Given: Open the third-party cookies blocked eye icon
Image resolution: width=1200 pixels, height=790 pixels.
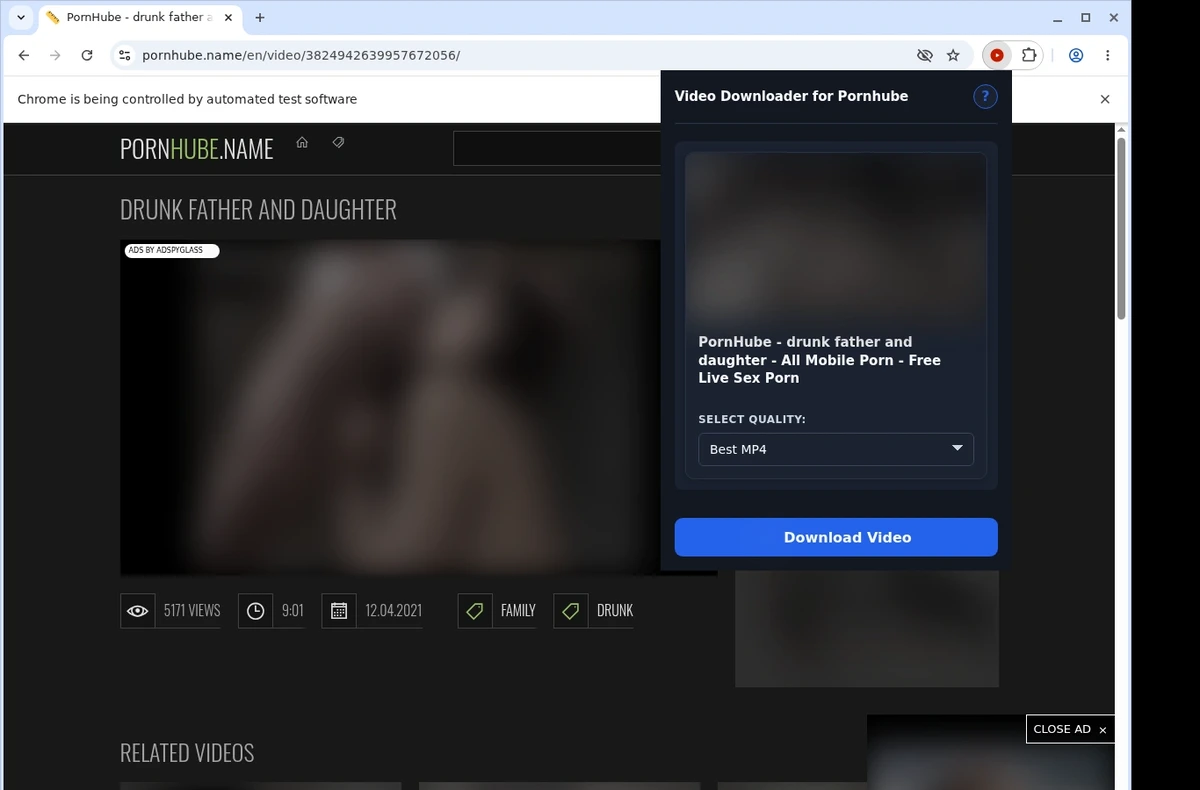Looking at the screenshot, I should point(925,56).
